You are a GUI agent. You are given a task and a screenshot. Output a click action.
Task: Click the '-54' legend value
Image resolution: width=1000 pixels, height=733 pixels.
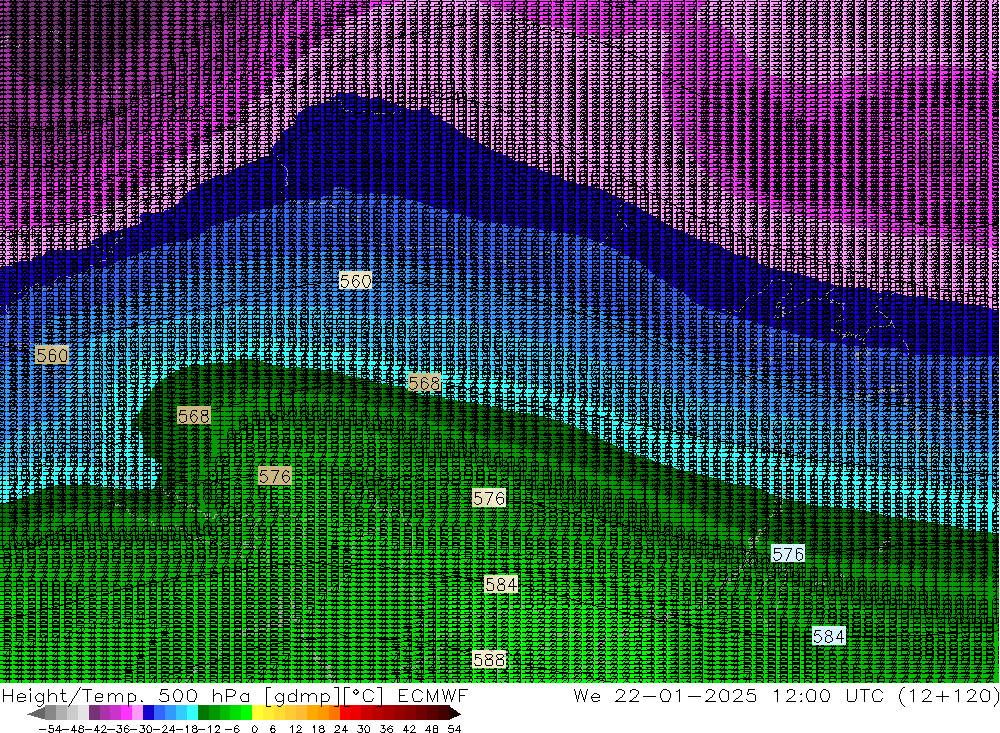tap(50, 729)
